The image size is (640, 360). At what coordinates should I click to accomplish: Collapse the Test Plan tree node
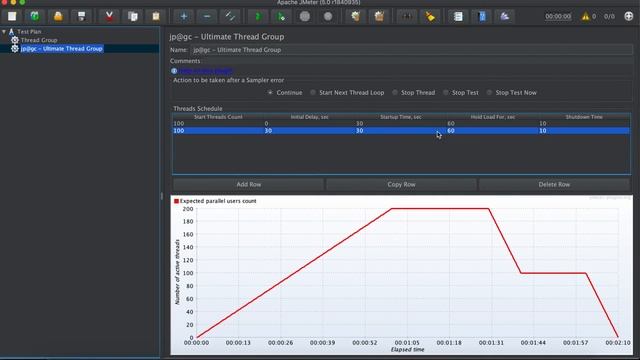4,31
